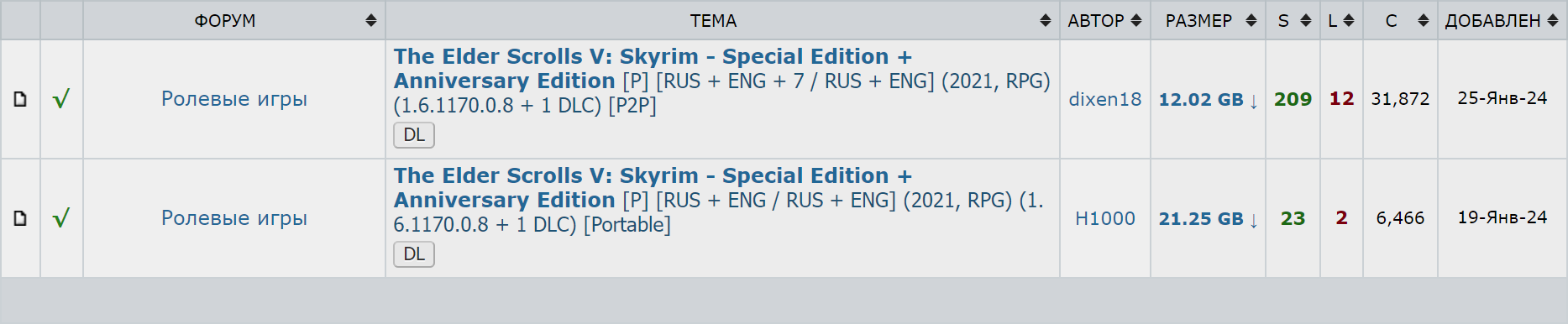Viewport: 1568px width, 324px height.
Task: Click green checkmark in 21.25 GB row
Action: [60, 218]
